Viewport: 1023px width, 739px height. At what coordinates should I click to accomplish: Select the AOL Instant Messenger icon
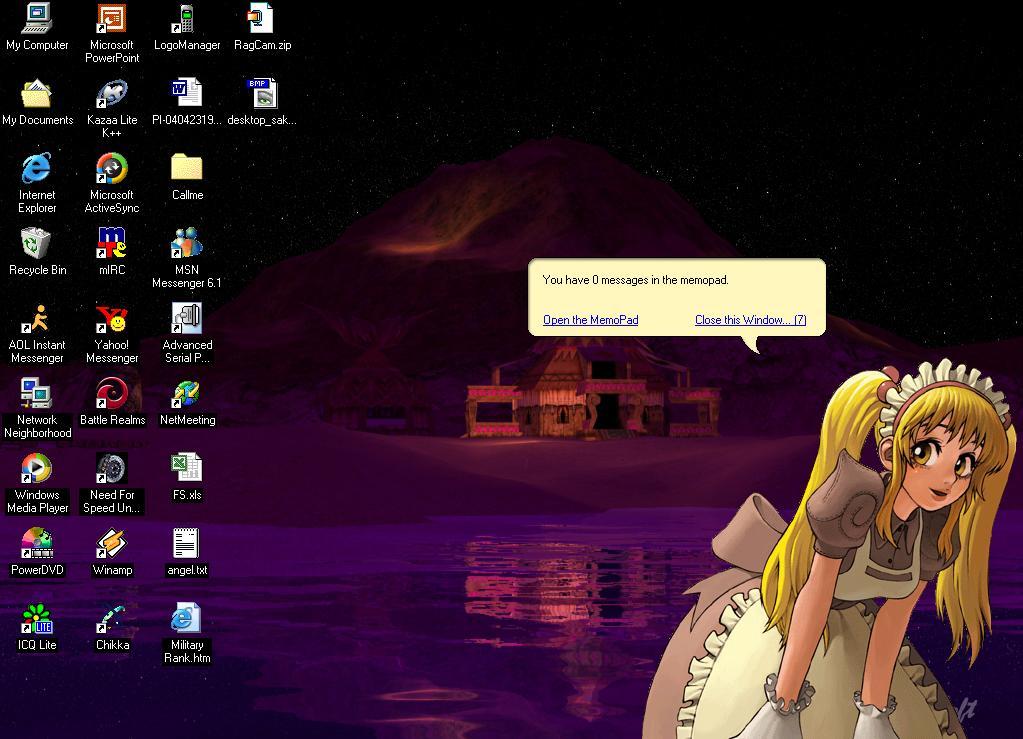(37, 320)
